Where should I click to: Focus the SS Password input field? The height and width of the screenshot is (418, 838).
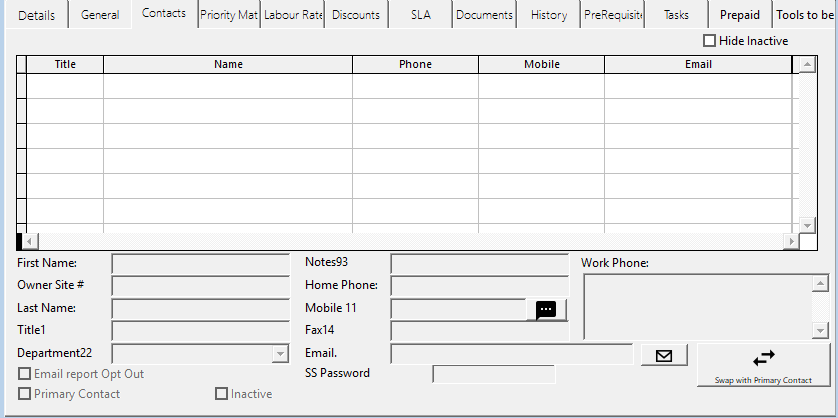pyautogui.click(x=493, y=374)
